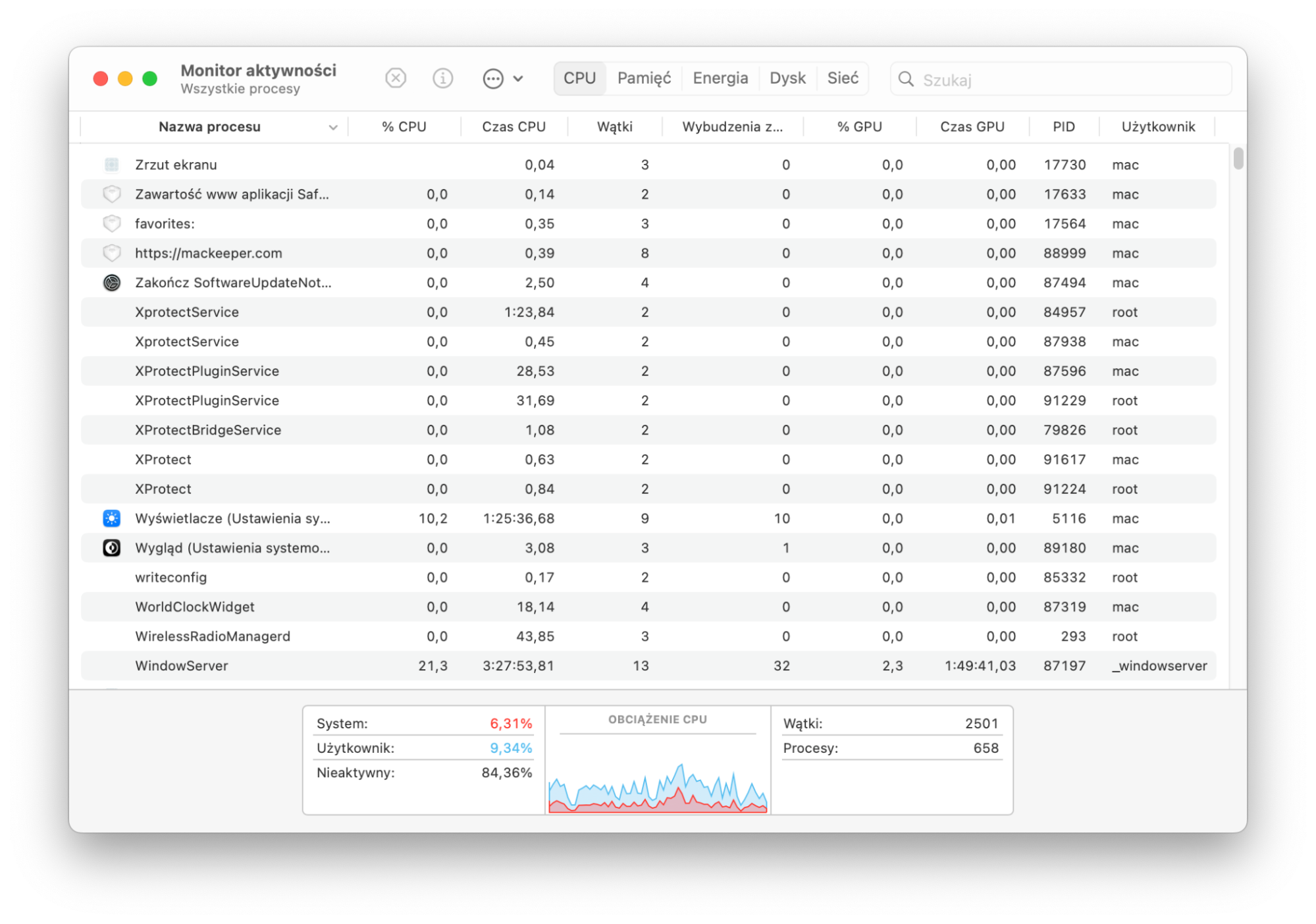Viewport: 1316px width, 924px height.
Task: Click the SoftwareUpdateNotification process icon
Action: [111, 283]
